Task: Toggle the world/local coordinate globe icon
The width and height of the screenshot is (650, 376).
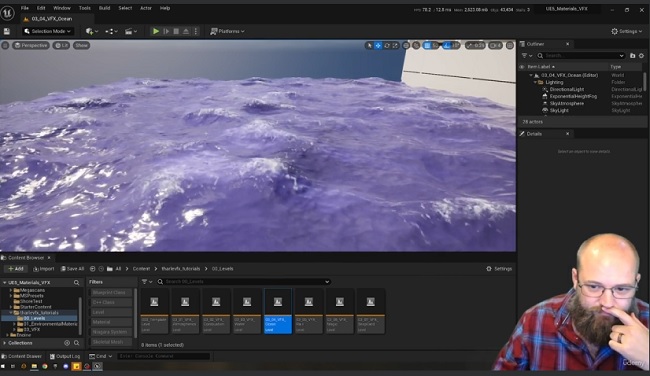Action: (x=406, y=45)
